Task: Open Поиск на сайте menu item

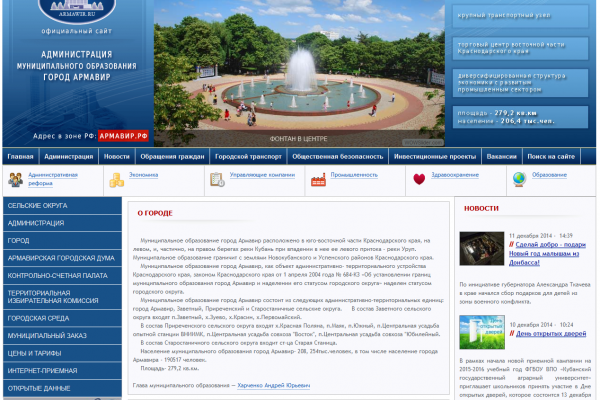Action: pos(551,157)
